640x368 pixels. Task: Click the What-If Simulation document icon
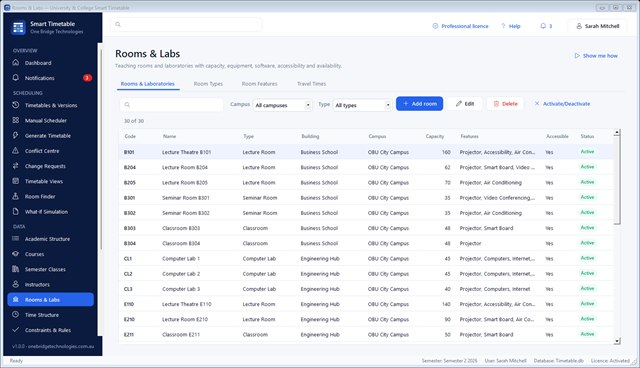[16, 211]
